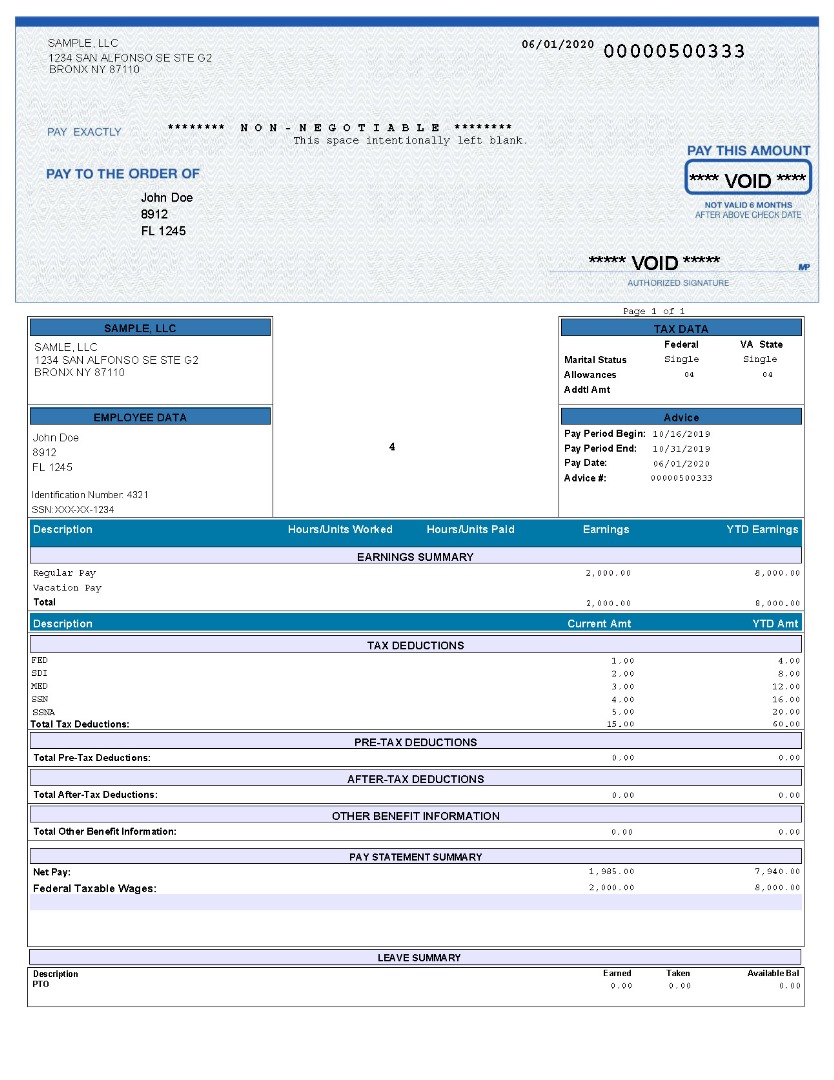834x1080 pixels.
Task: Click Hours/Units Paid column header
Action: point(470,529)
